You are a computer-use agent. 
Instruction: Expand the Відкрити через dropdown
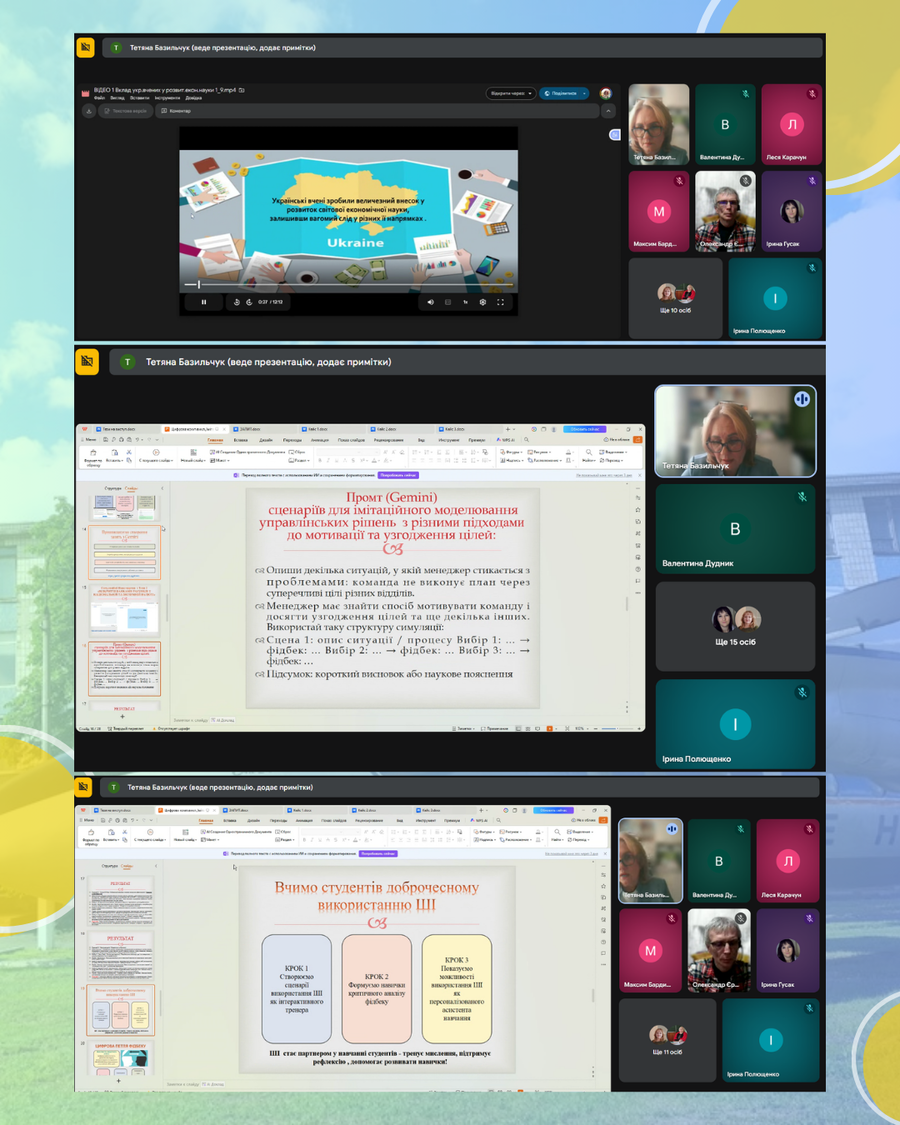pos(510,93)
